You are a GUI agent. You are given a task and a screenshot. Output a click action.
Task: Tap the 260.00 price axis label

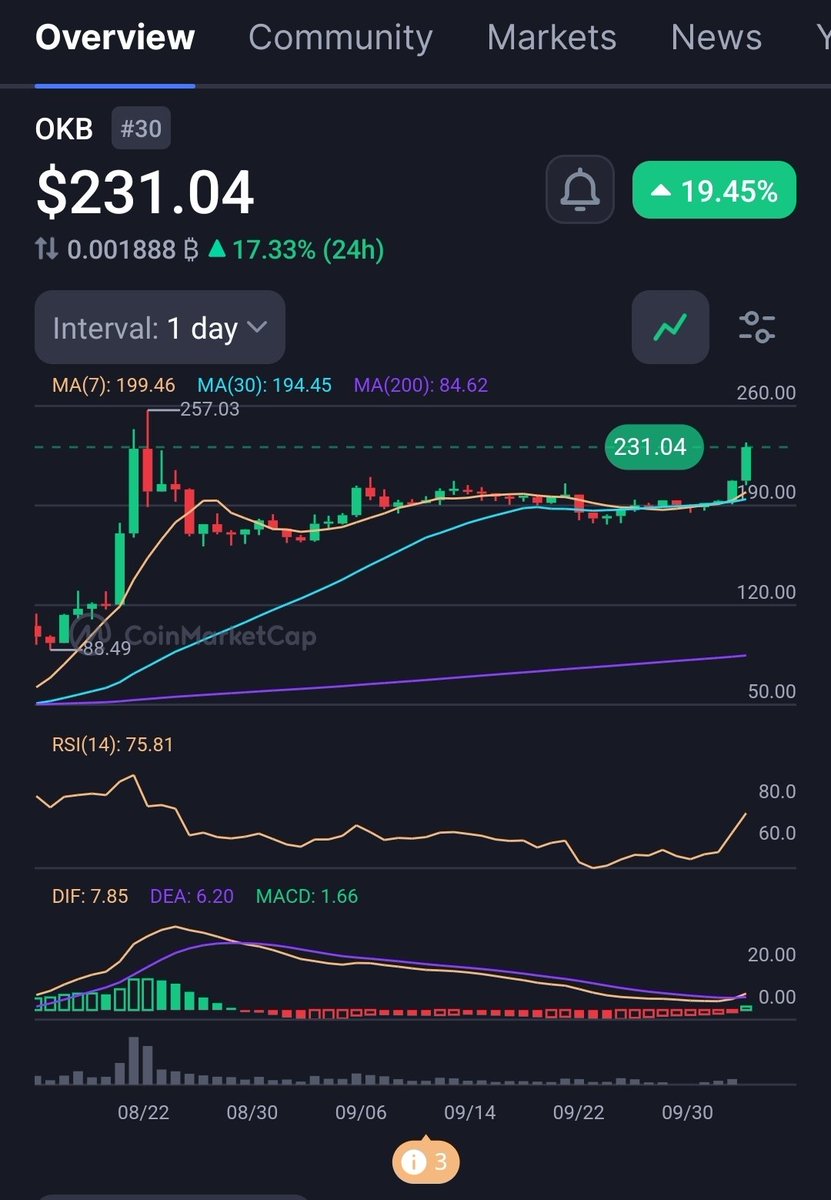766,393
